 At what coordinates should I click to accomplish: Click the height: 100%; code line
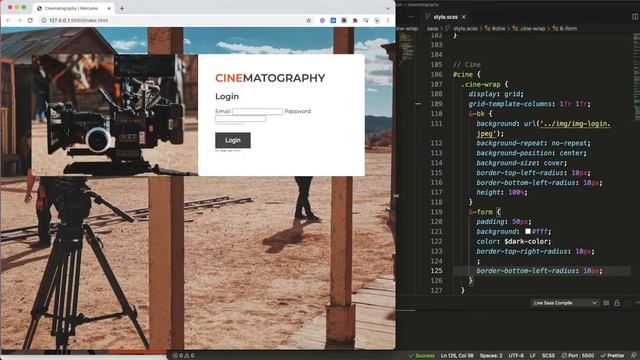pyautogui.click(x=502, y=192)
